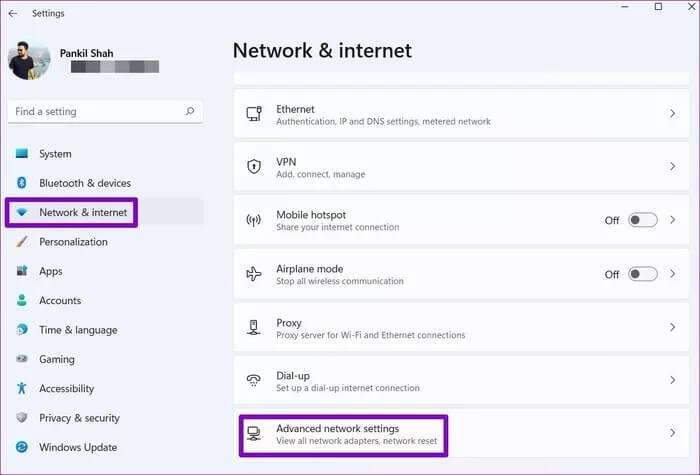Click the Ethernet monitor icon
The image size is (700, 475).
click(x=254, y=113)
